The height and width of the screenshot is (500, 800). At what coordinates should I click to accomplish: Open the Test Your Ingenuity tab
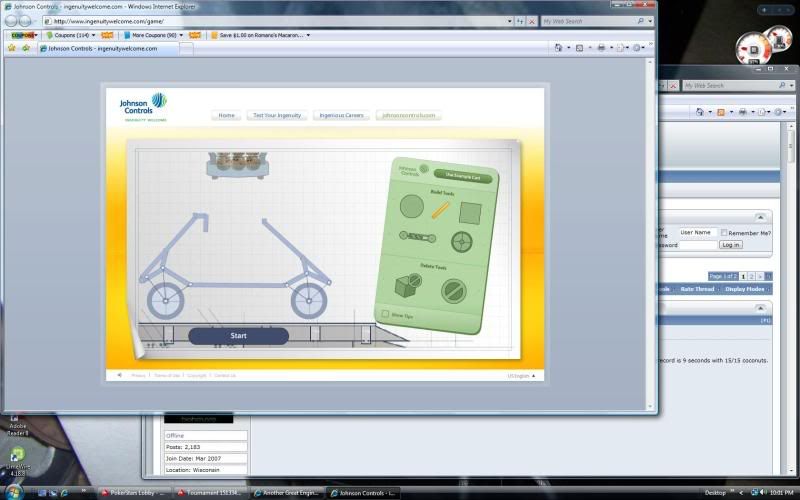277,116
